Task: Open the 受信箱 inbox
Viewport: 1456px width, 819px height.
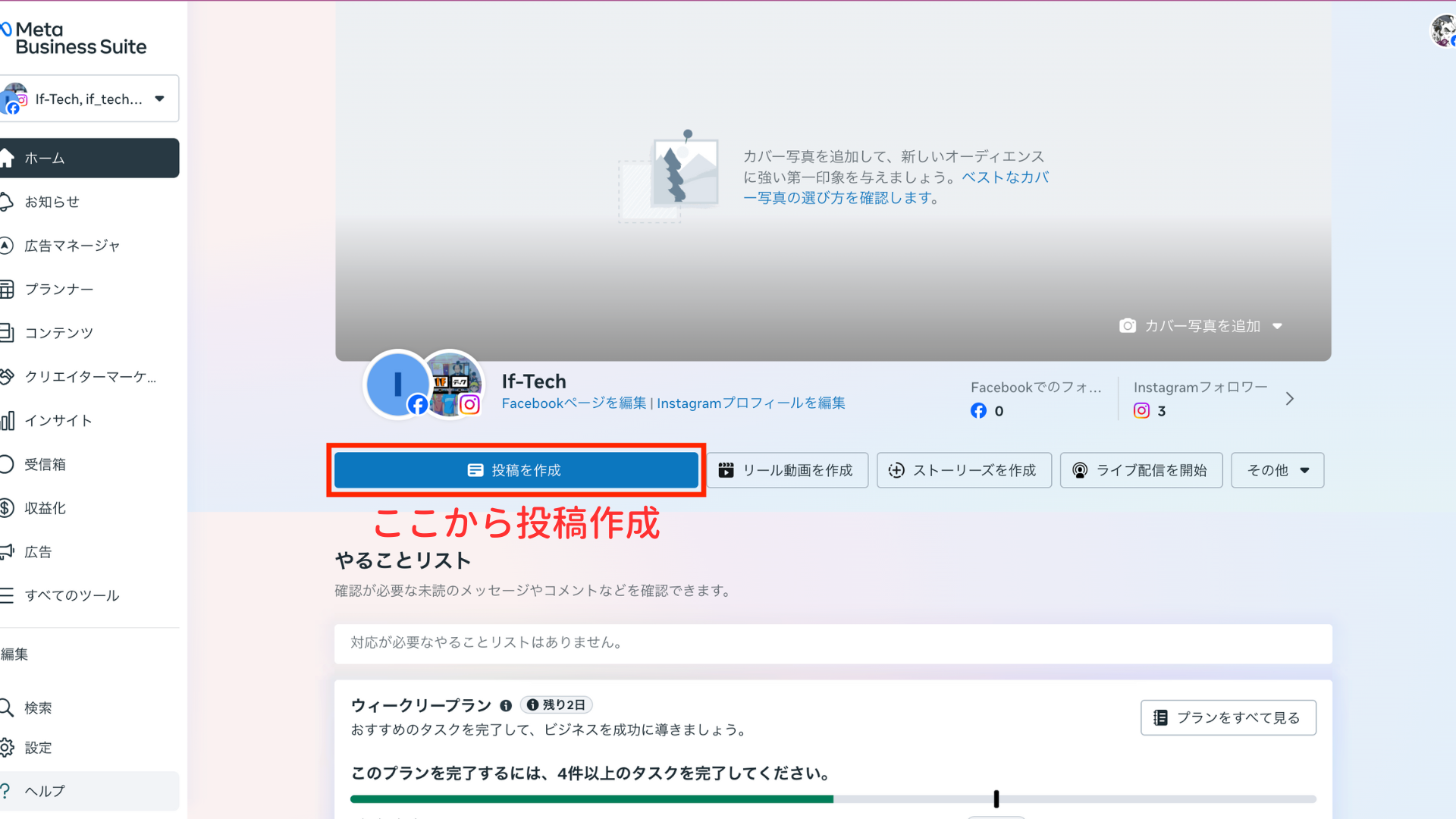Action: pyautogui.click(x=45, y=464)
